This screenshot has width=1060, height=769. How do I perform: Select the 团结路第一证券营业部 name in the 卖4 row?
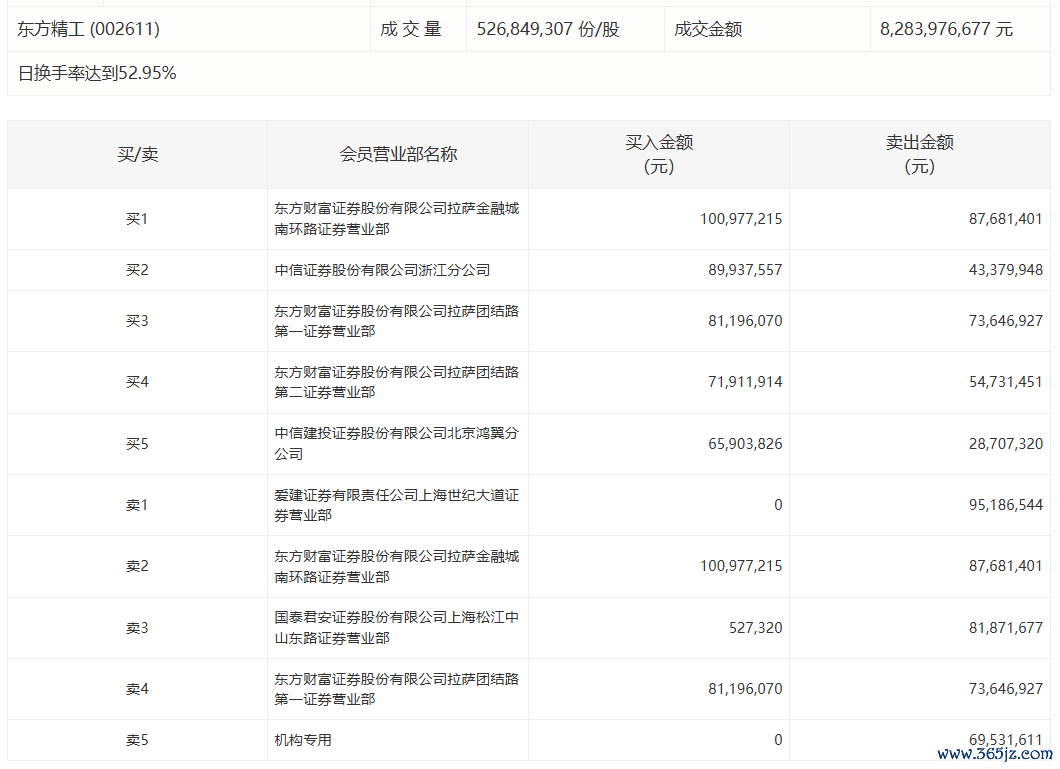(397, 689)
